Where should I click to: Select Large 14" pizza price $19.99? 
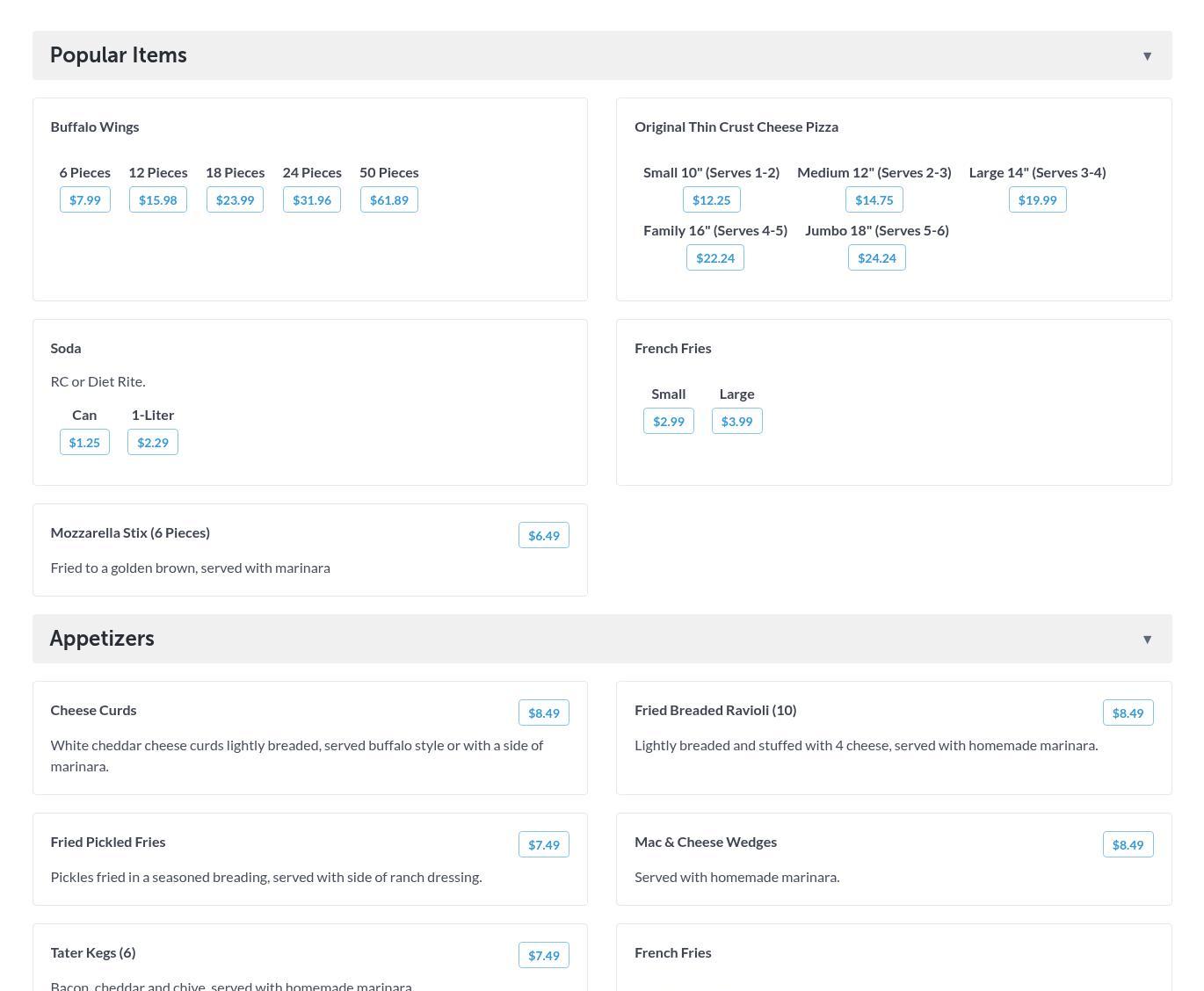click(1037, 200)
